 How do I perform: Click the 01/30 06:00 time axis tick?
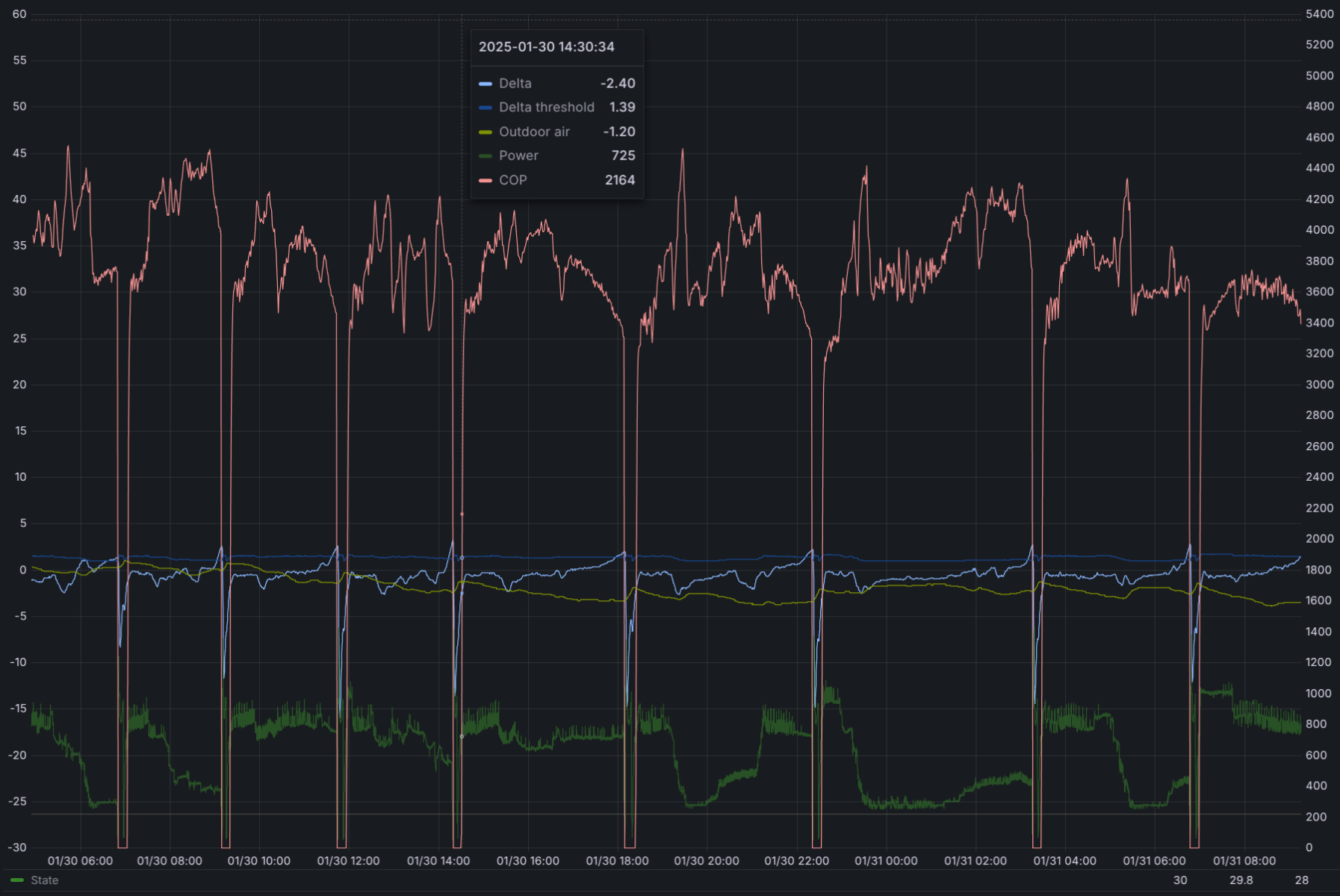80,861
